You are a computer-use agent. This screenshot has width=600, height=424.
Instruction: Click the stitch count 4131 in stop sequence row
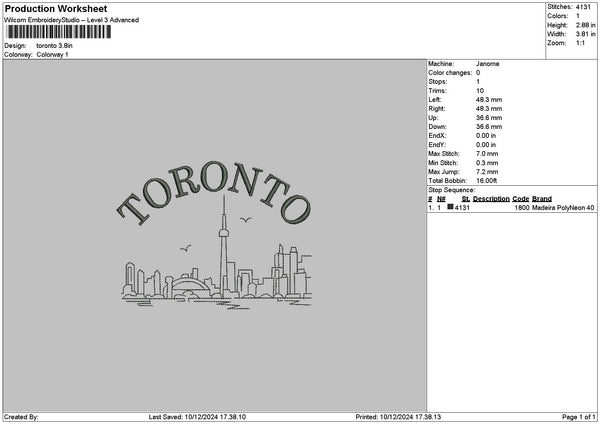(462, 208)
